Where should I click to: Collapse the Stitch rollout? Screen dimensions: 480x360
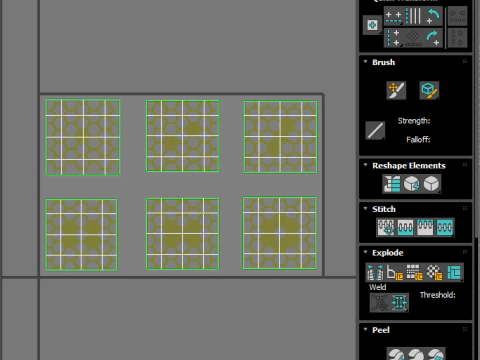coord(365,208)
